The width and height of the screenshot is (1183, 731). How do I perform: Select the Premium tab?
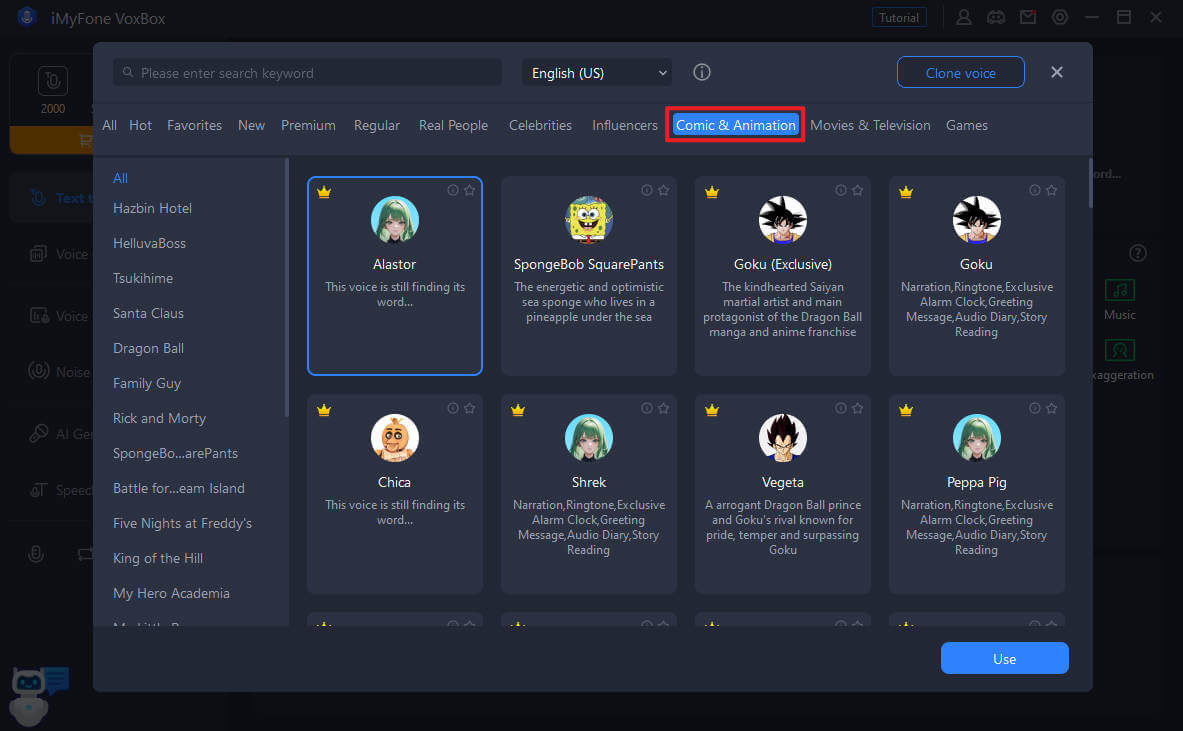click(x=309, y=125)
